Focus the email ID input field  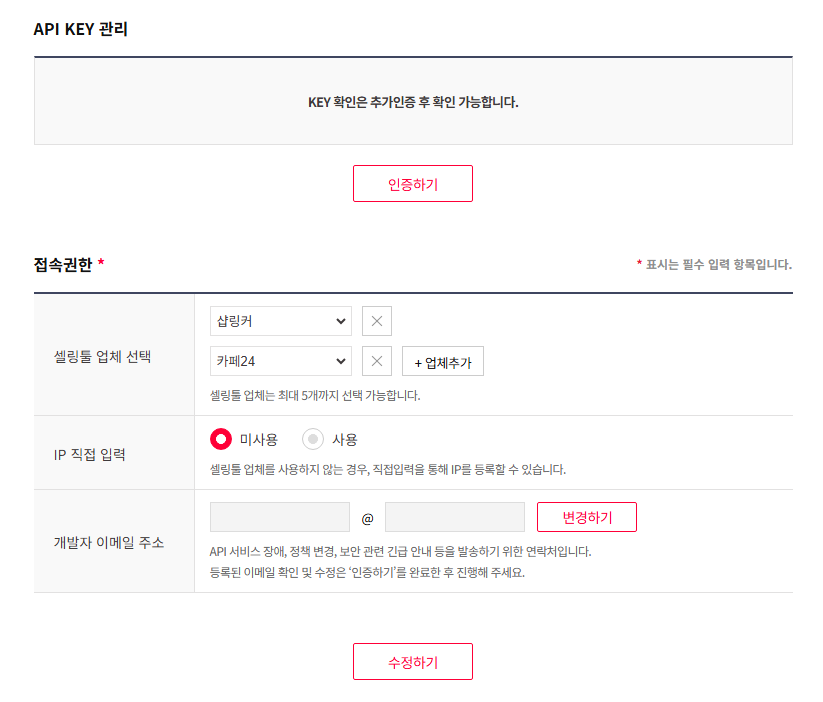(280, 517)
